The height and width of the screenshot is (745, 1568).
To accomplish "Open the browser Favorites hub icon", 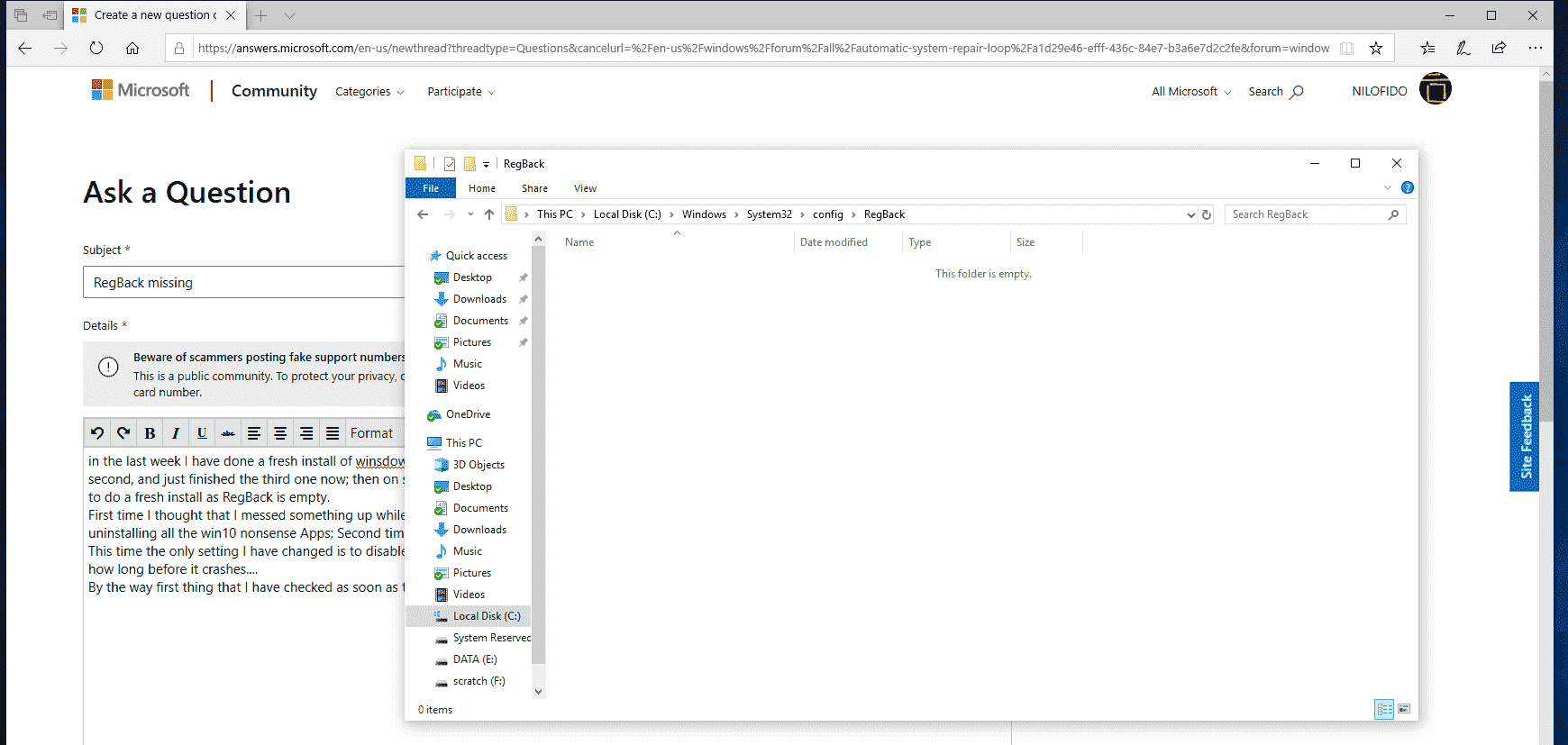I will (1427, 48).
